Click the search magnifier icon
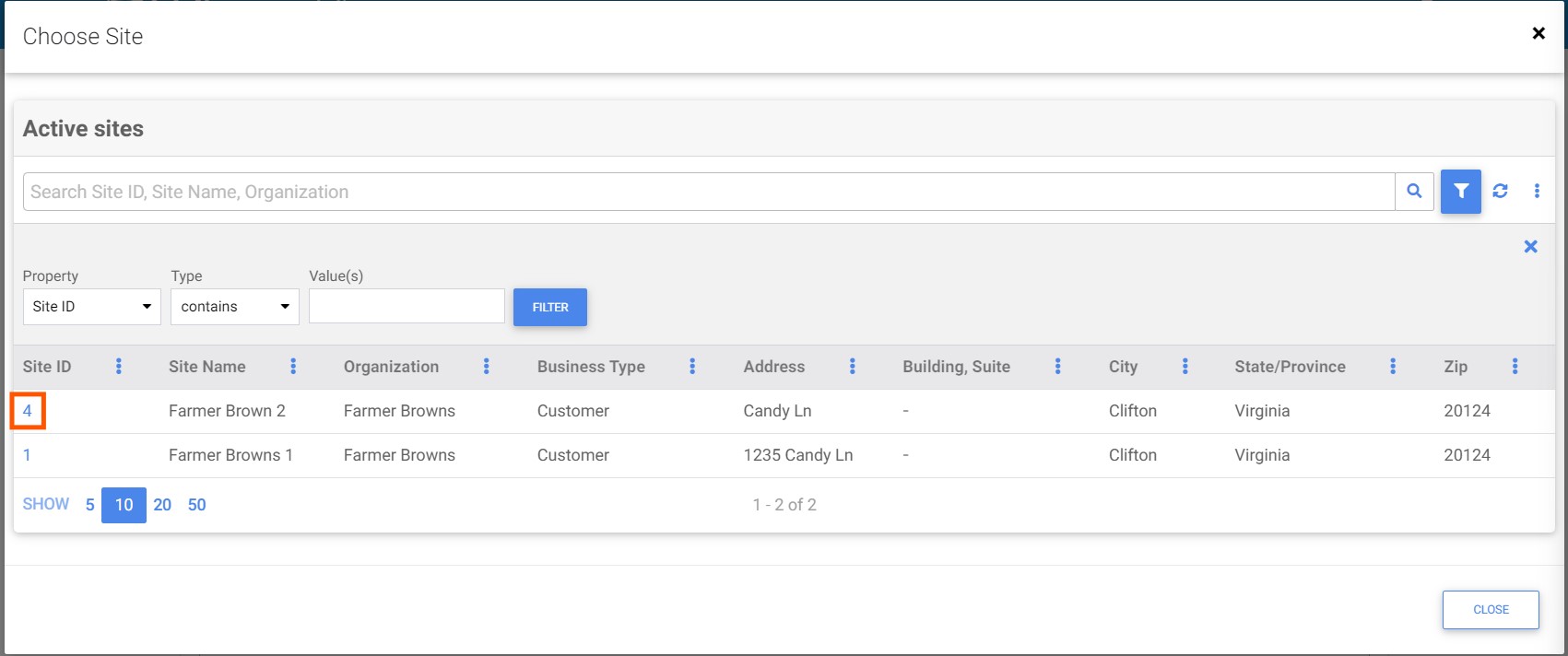This screenshot has width=1568, height=656. 1414,192
